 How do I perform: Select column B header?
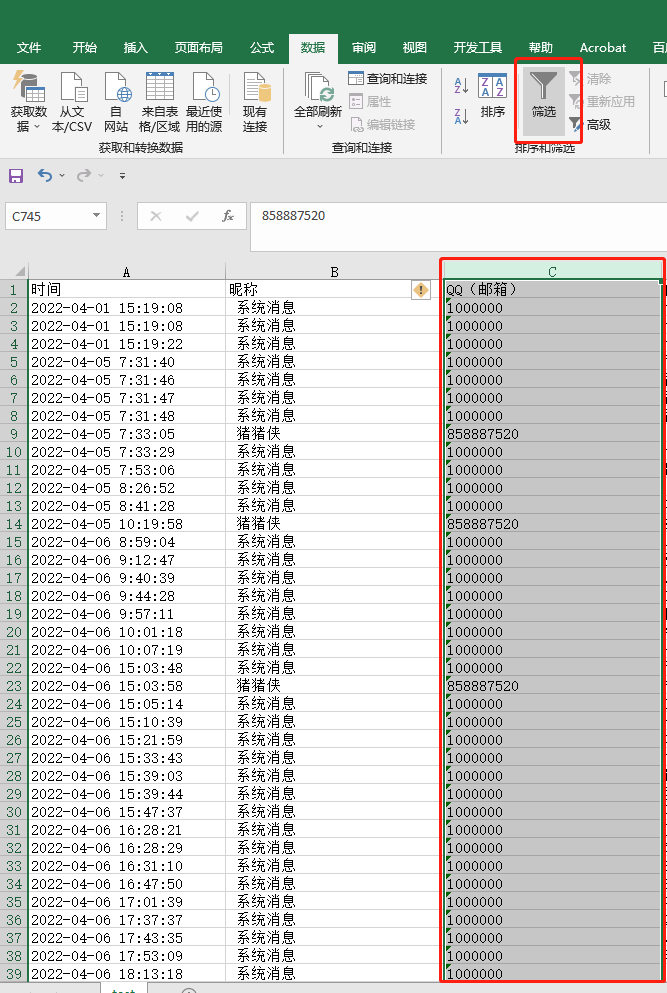click(334, 272)
